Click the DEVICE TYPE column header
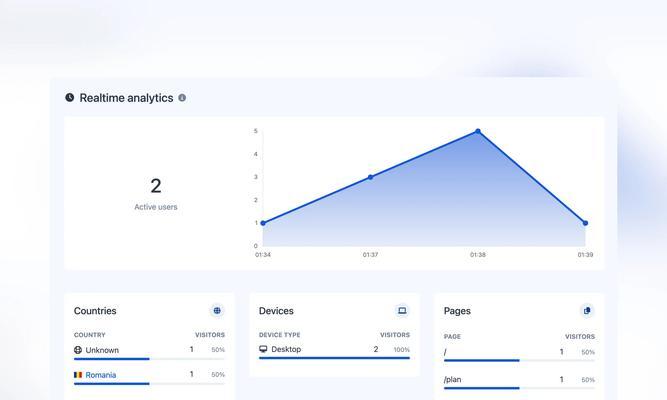This screenshot has height=400, width=667. pyautogui.click(x=279, y=335)
